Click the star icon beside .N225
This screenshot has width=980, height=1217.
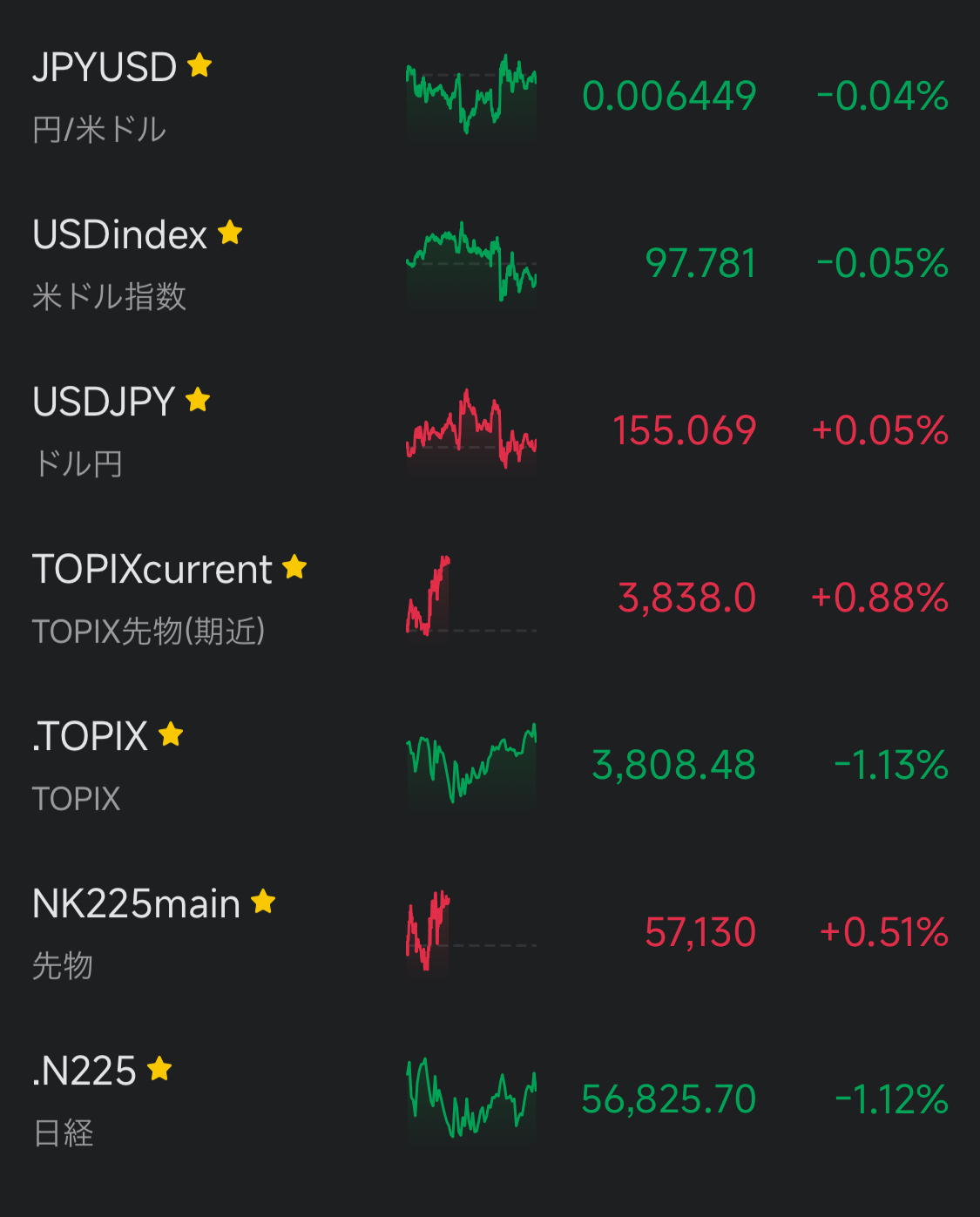pos(159,1069)
